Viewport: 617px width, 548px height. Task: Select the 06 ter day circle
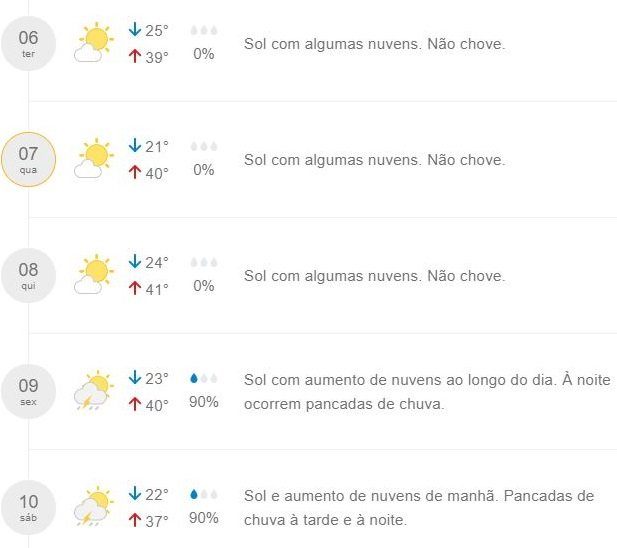(28, 44)
